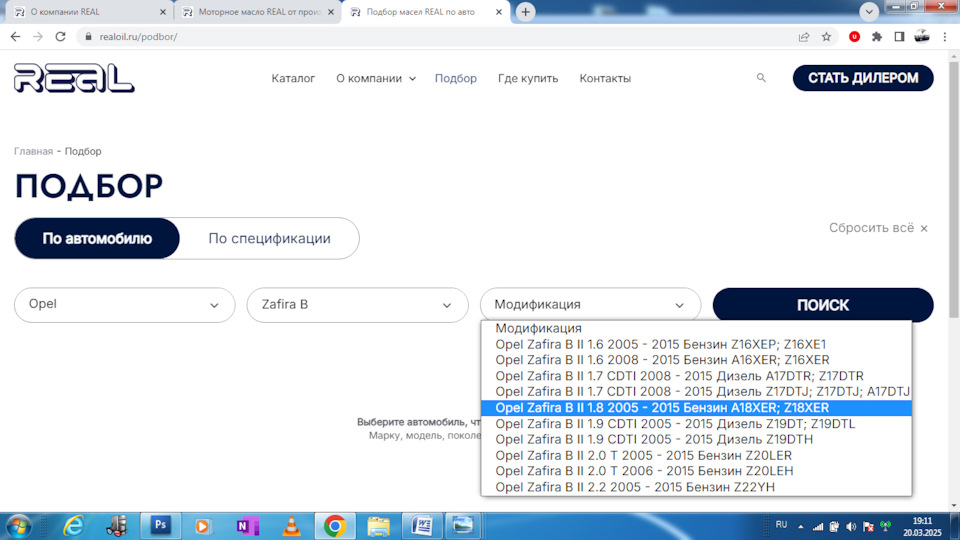Open OneNote from the taskbar

[x=247, y=526]
